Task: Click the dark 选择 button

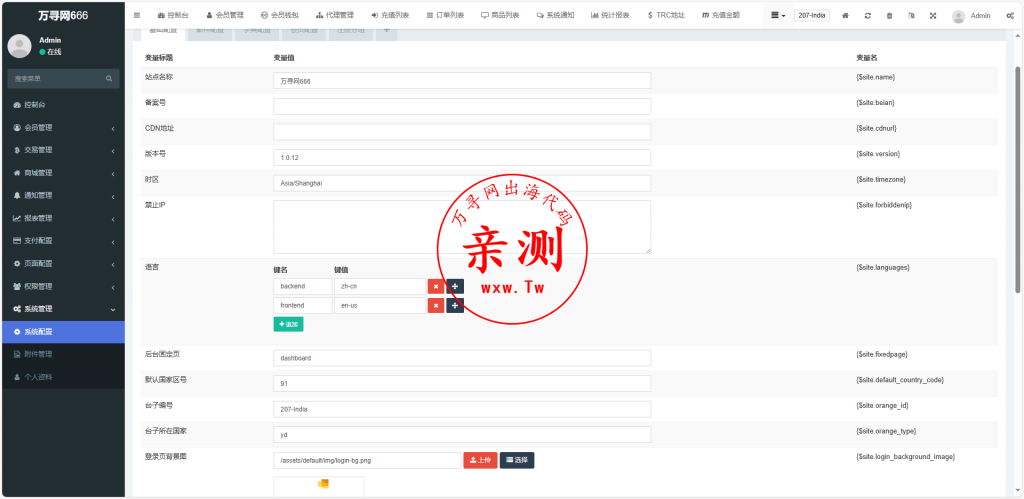Action: pyautogui.click(x=517, y=460)
